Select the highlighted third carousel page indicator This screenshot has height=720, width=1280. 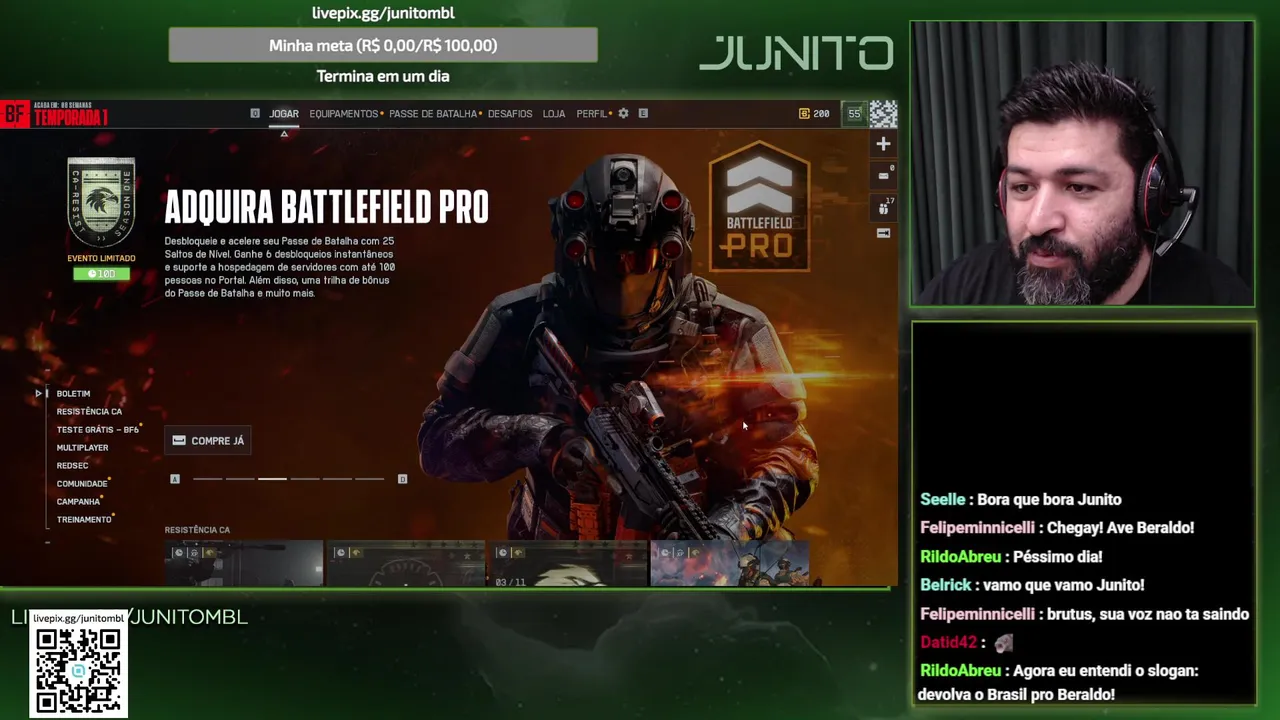tap(272, 479)
